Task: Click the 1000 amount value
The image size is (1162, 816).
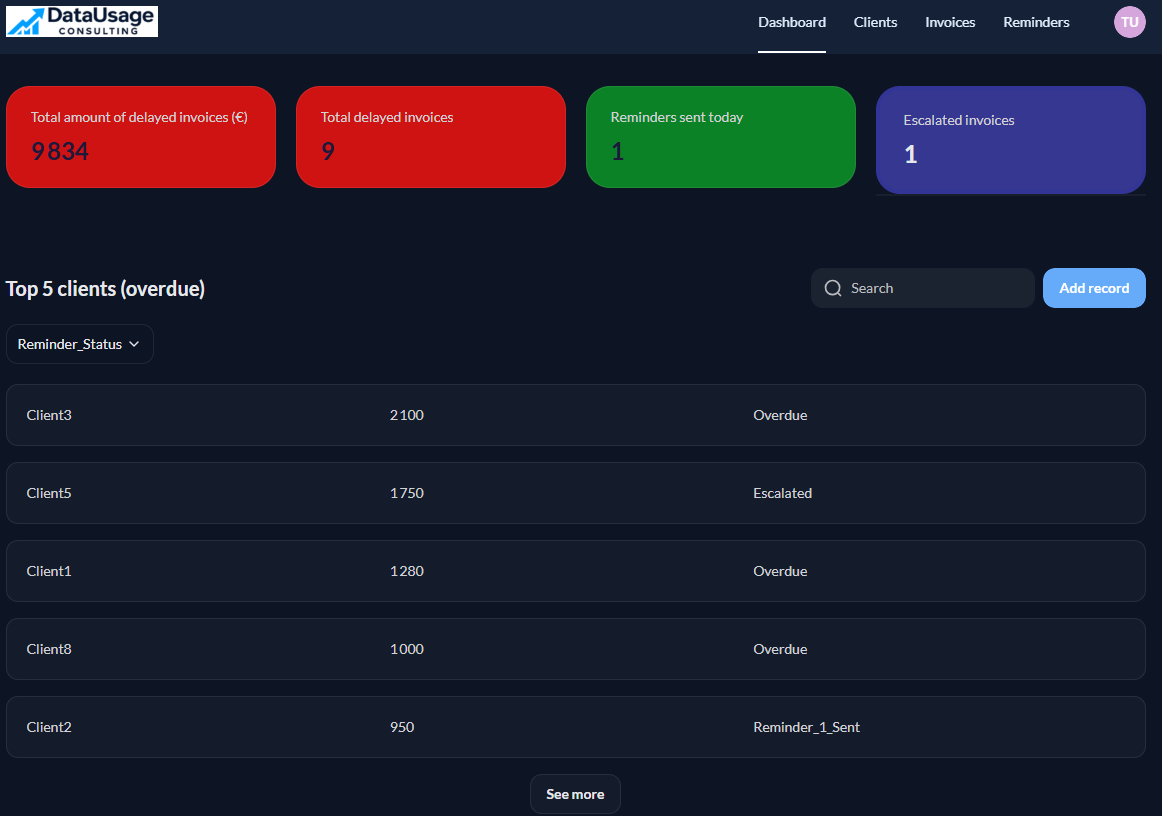Action: click(407, 649)
